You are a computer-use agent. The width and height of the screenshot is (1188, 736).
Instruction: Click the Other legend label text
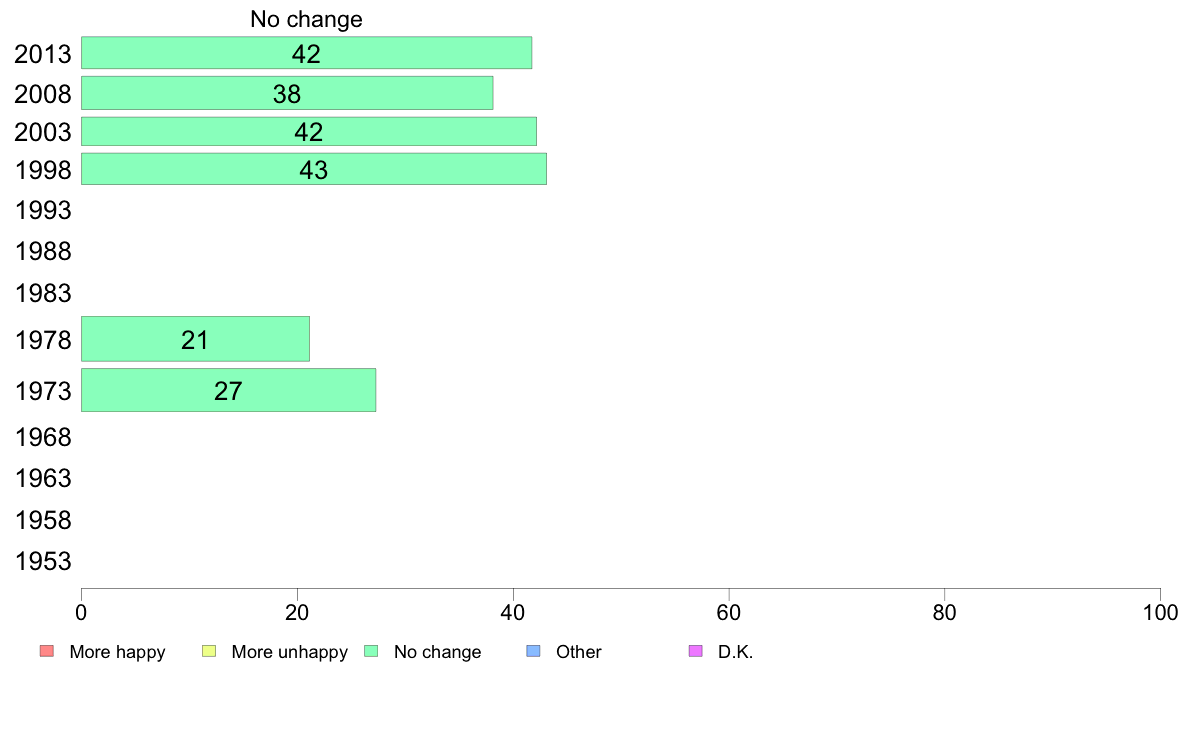tap(579, 652)
